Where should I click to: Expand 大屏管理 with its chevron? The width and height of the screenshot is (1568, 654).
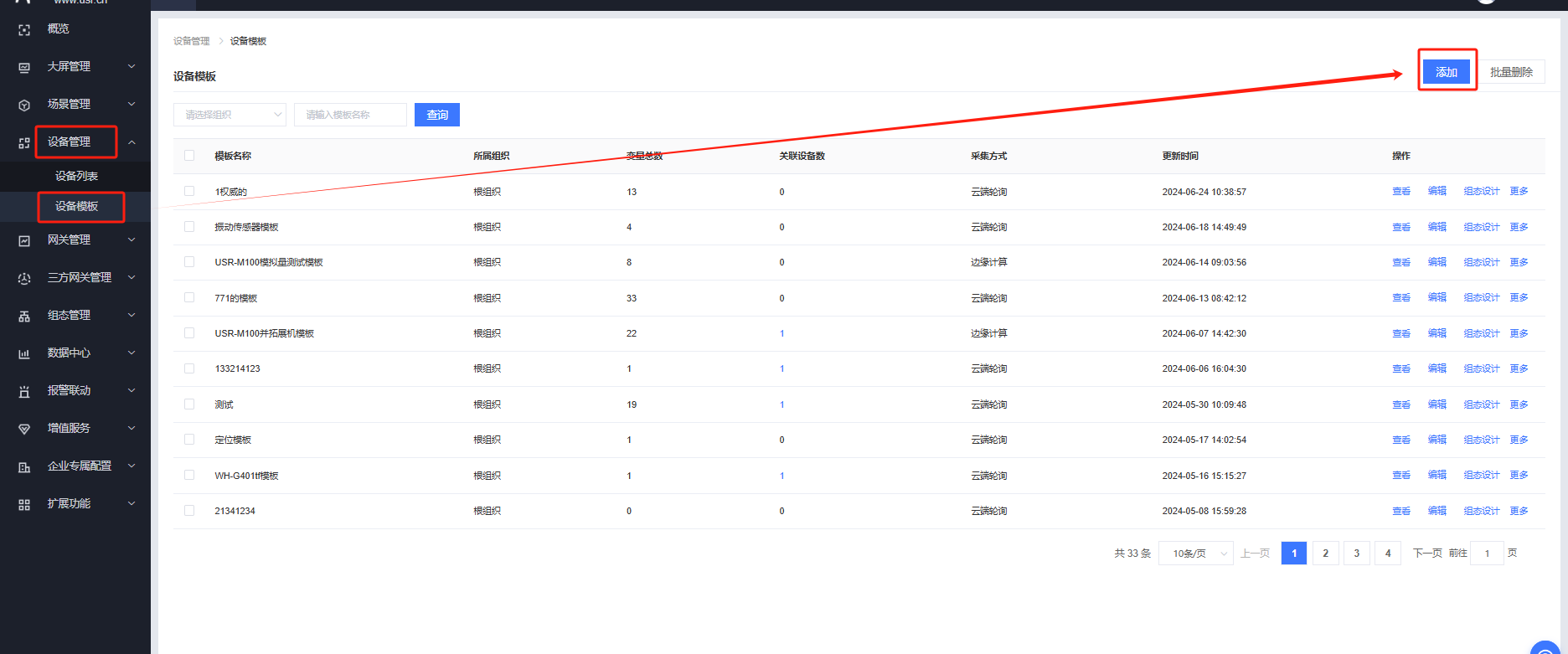(x=132, y=66)
